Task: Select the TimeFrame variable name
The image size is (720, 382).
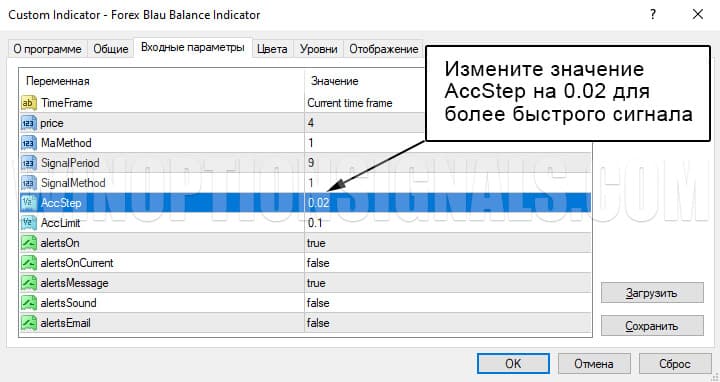Action: tap(67, 103)
